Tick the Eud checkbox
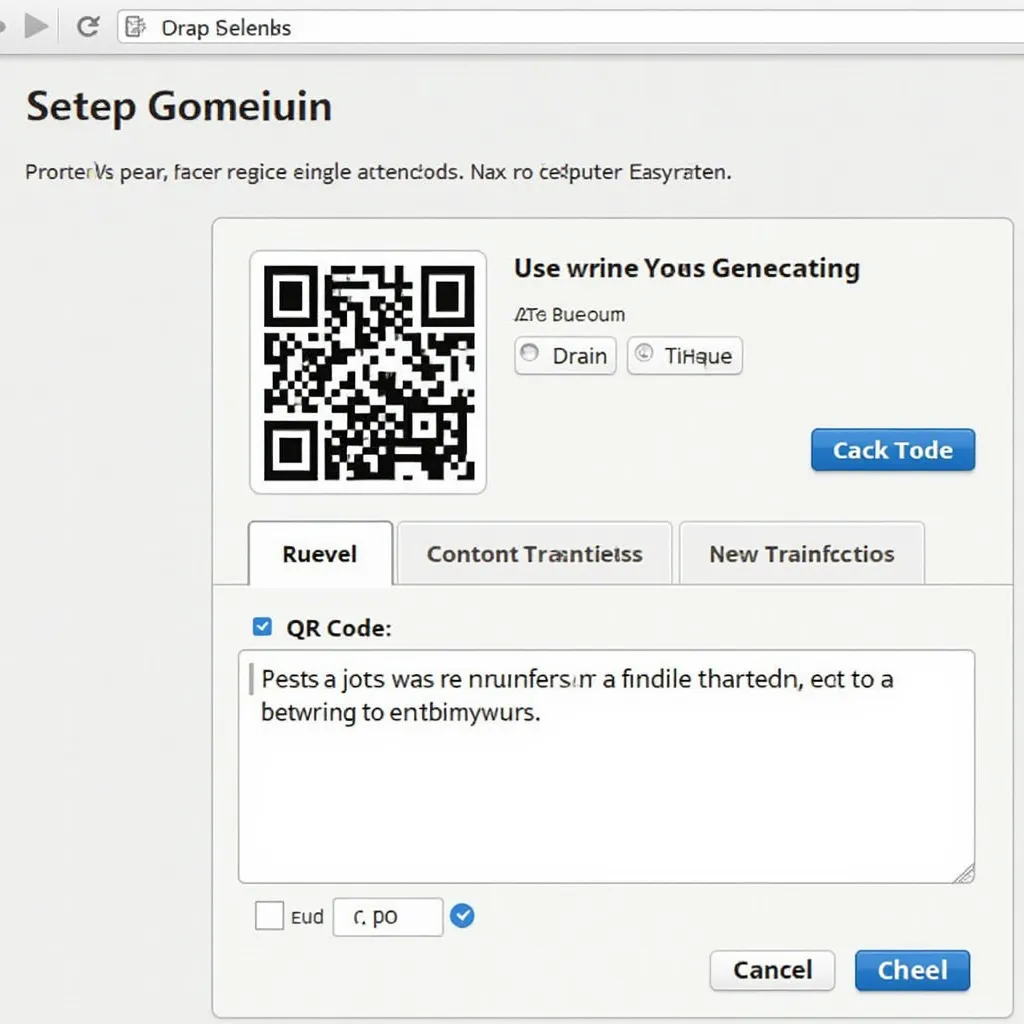1024x1024 pixels. [x=269, y=916]
